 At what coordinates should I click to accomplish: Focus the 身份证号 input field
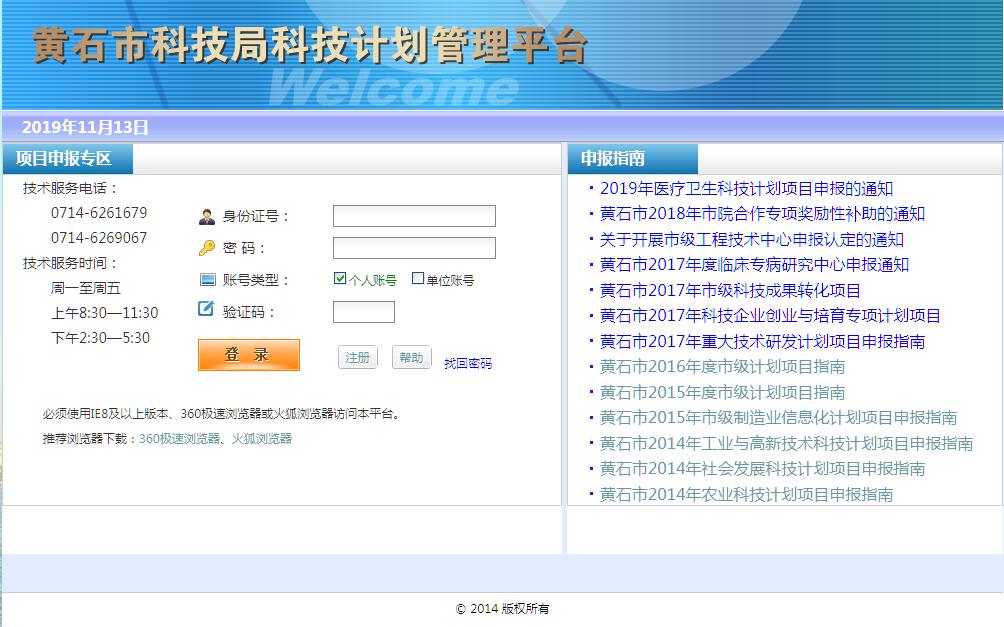[414, 216]
